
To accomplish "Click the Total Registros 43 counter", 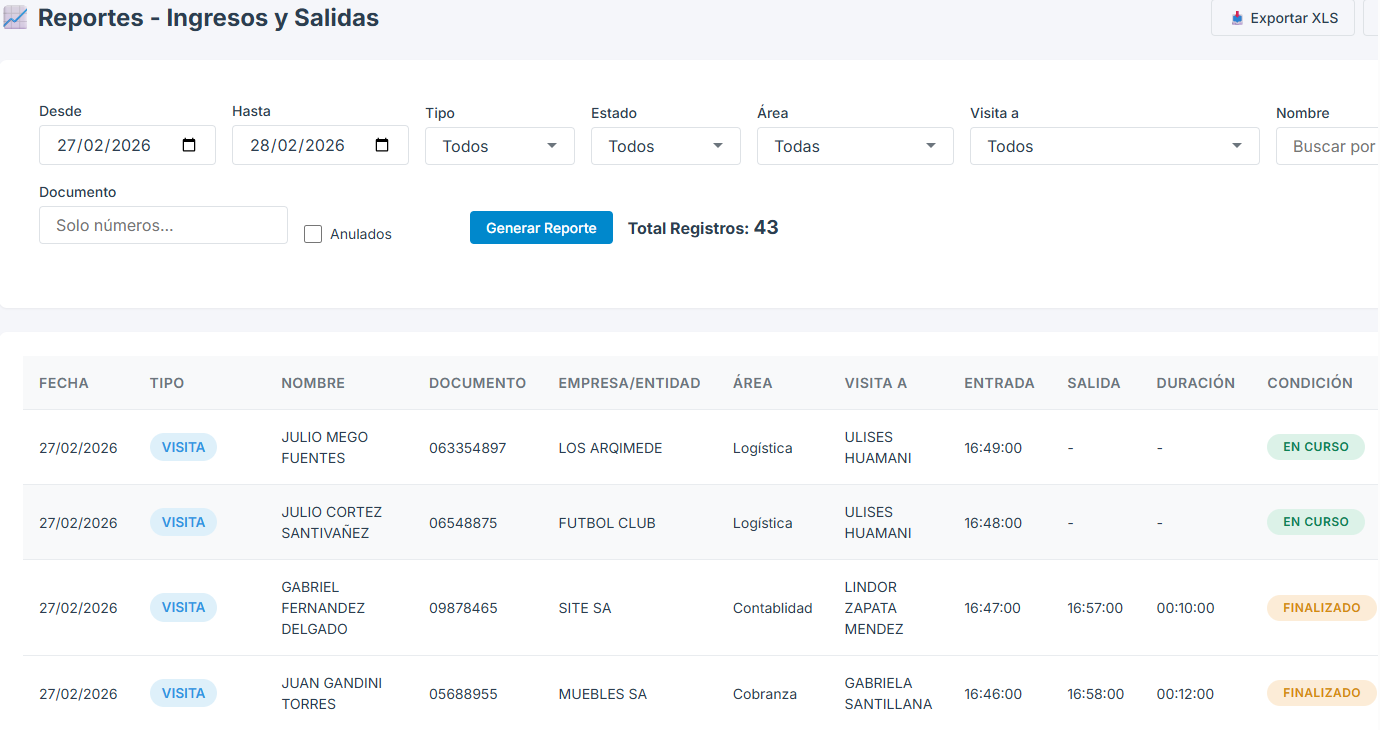I will point(703,227).
